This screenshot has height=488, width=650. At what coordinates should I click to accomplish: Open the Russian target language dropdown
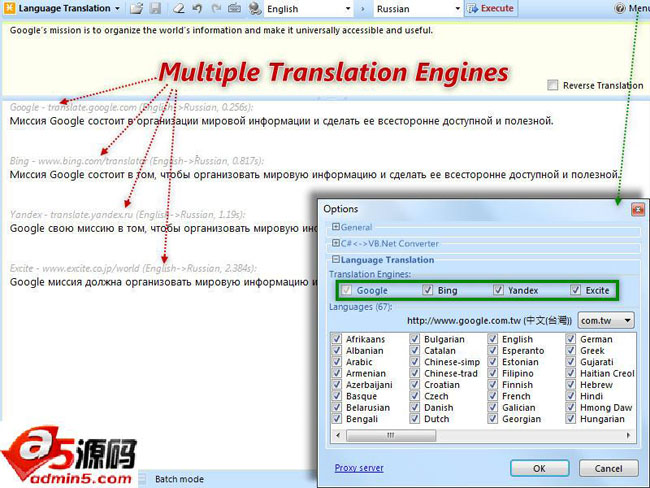418,9
